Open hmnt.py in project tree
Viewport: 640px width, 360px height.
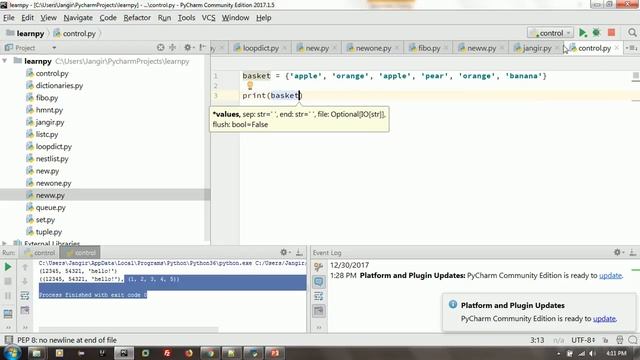pyautogui.click(x=49, y=110)
